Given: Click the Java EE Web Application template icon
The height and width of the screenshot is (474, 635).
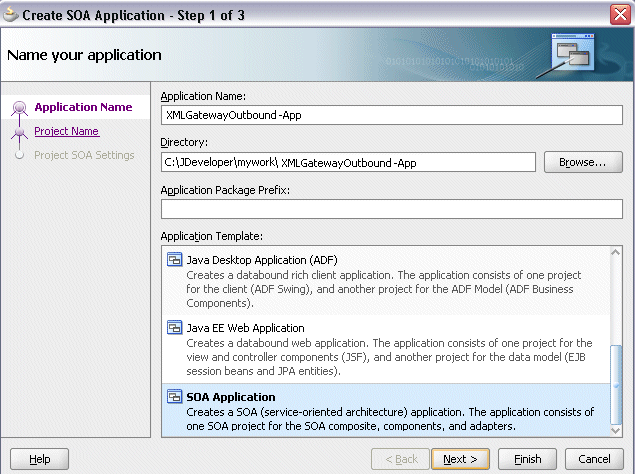Looking at the screenshot, I should [x=175, y=327].
